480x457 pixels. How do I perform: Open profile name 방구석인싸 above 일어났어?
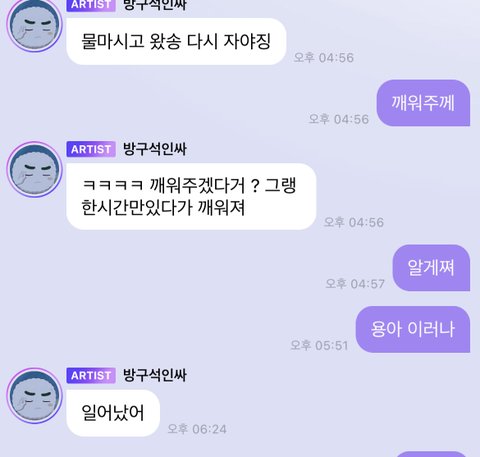point(155,375)
